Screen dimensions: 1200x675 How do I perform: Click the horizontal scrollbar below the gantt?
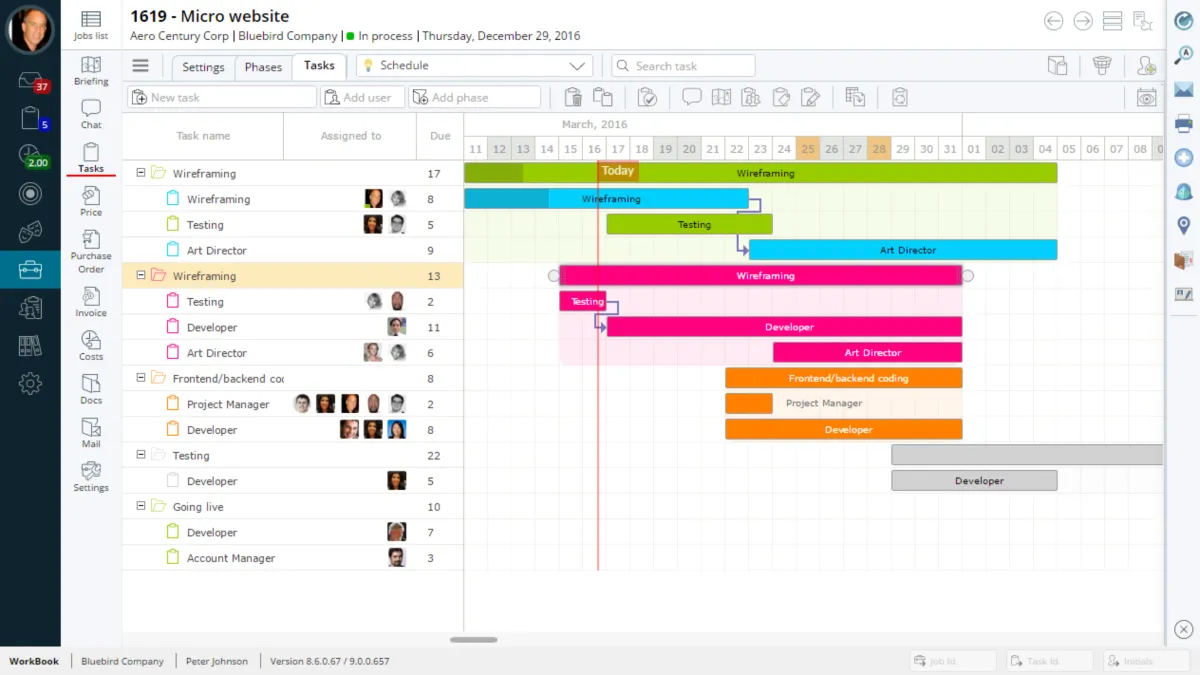pyautogui.click(x=473, y=640)
